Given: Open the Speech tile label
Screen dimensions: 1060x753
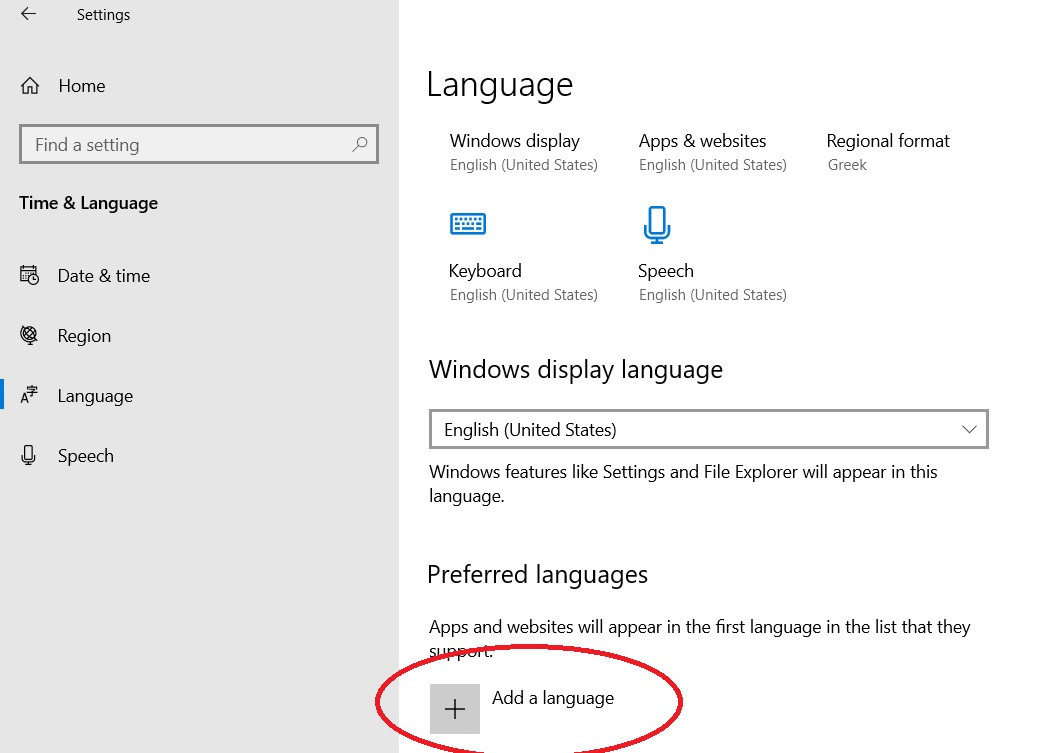Looking at the screenshot, I should [x=666, y=271].
